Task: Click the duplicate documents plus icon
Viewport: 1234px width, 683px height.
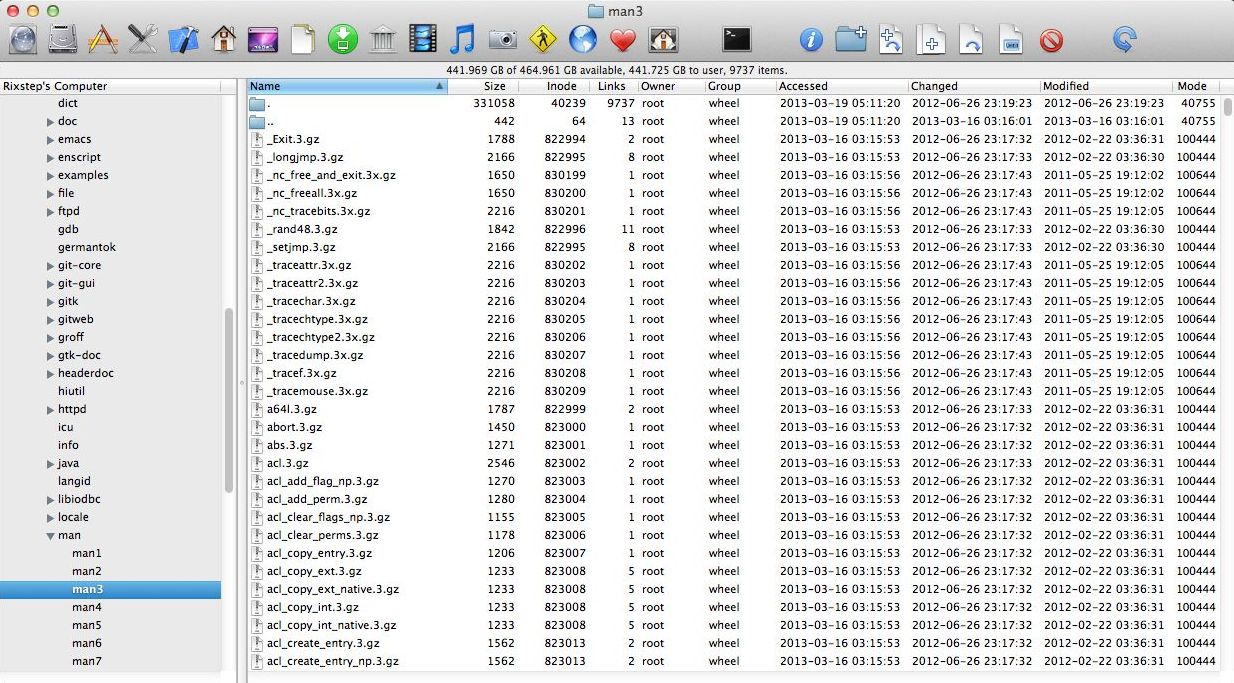Action: [931, 39]
